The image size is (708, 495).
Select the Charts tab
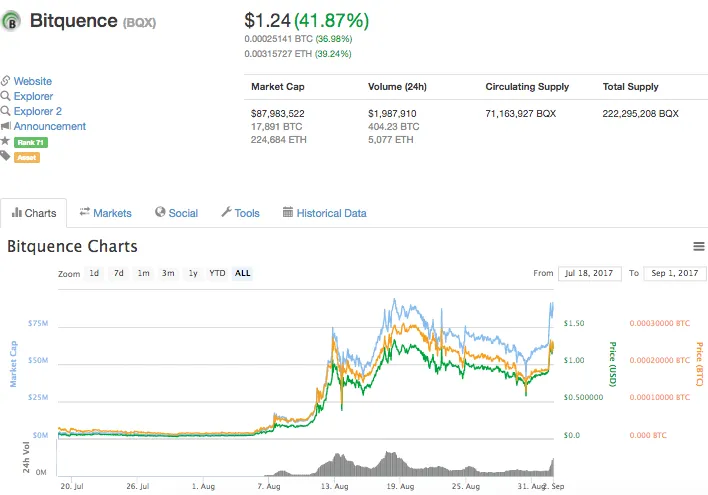tap(34, 213)
